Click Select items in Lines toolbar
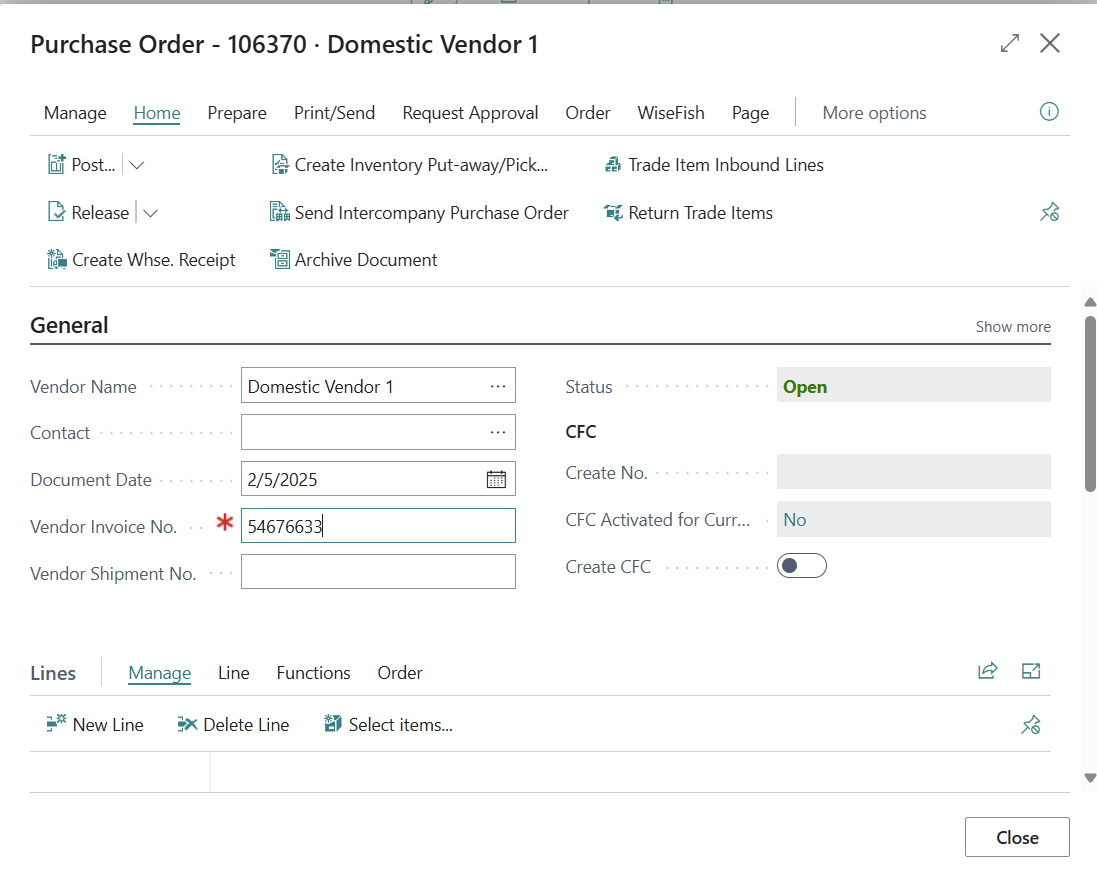 (389, 725)
